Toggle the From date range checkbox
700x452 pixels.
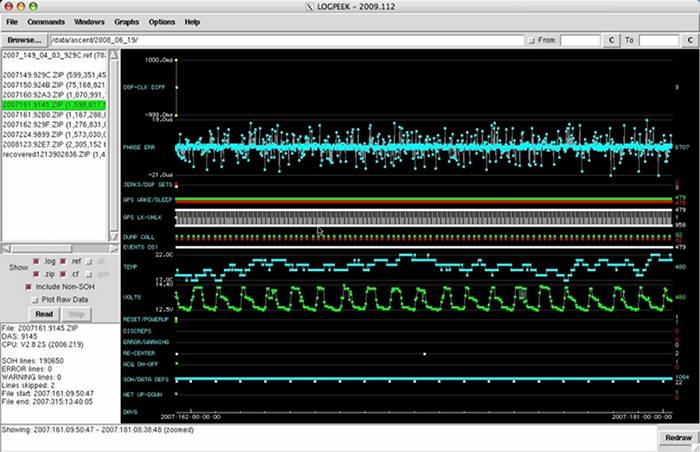tap(531, 40)
